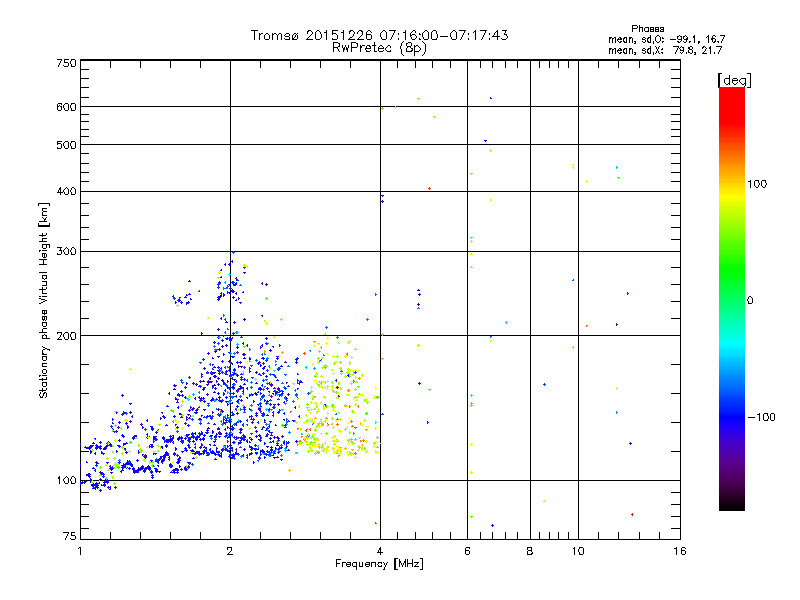This screenshot has height=600, width=800.
Task: Click the x-axis tick label '4'
Action: click(380, 551)
